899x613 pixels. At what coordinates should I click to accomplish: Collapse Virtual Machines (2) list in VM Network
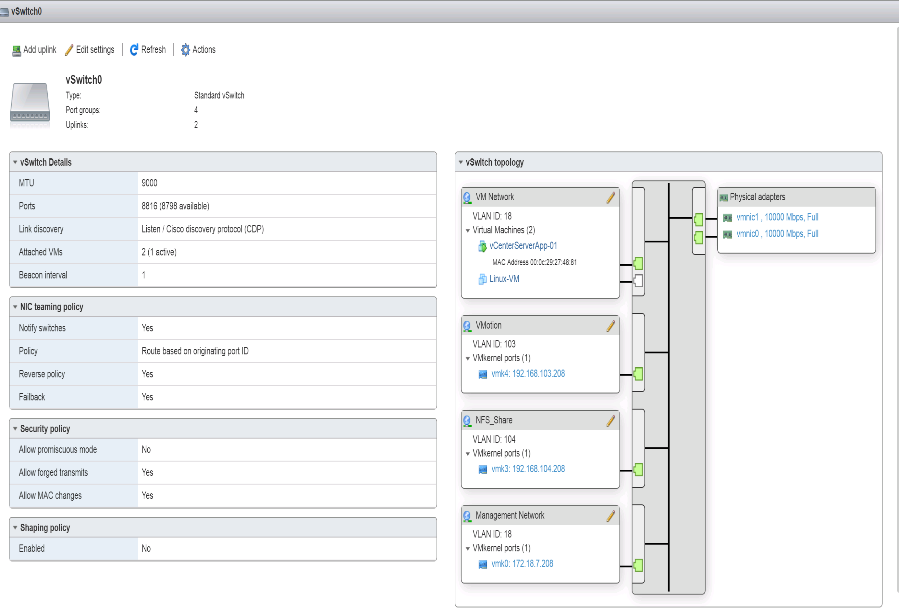point(468,230)
